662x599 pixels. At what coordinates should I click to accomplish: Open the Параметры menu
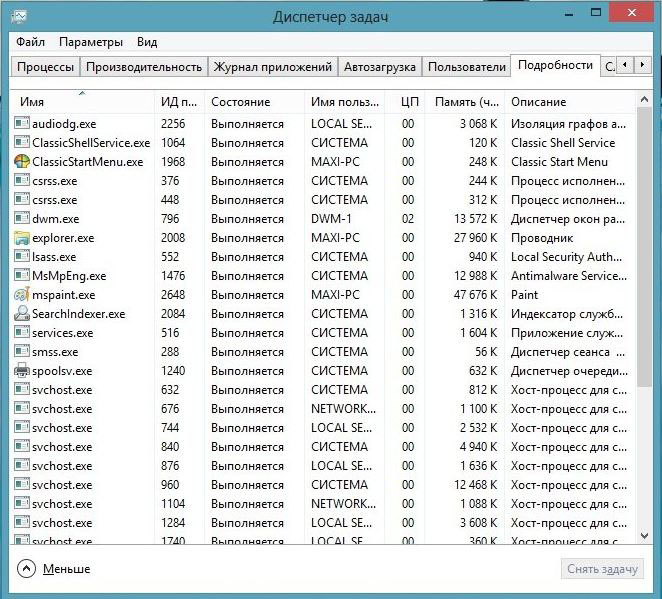coord(90,42)
